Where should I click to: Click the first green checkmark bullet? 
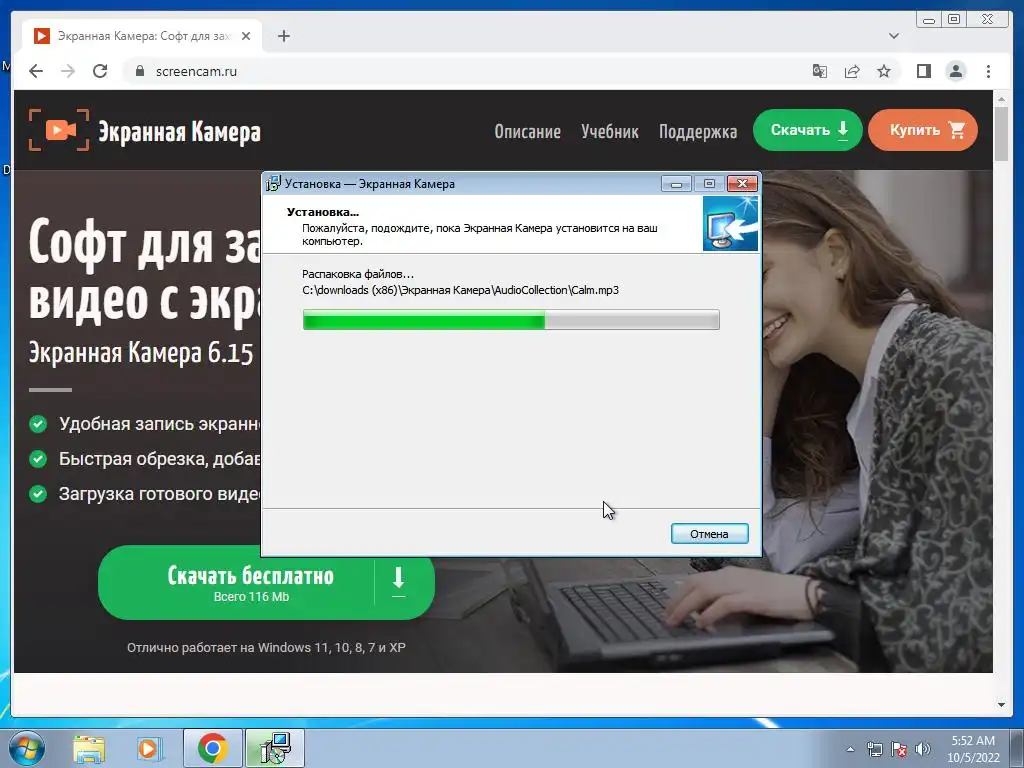(x=38, y=424)
